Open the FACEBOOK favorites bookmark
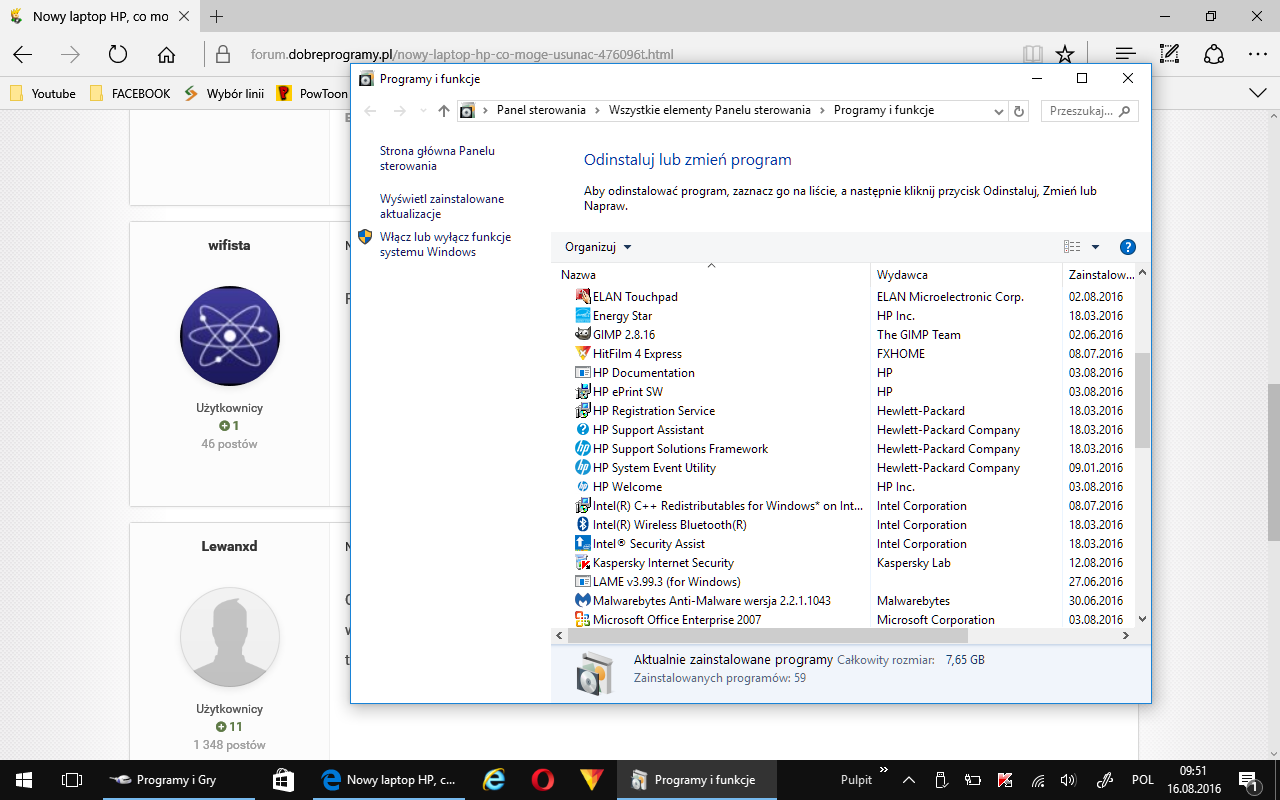The image size is (1280, 800). 130,93
